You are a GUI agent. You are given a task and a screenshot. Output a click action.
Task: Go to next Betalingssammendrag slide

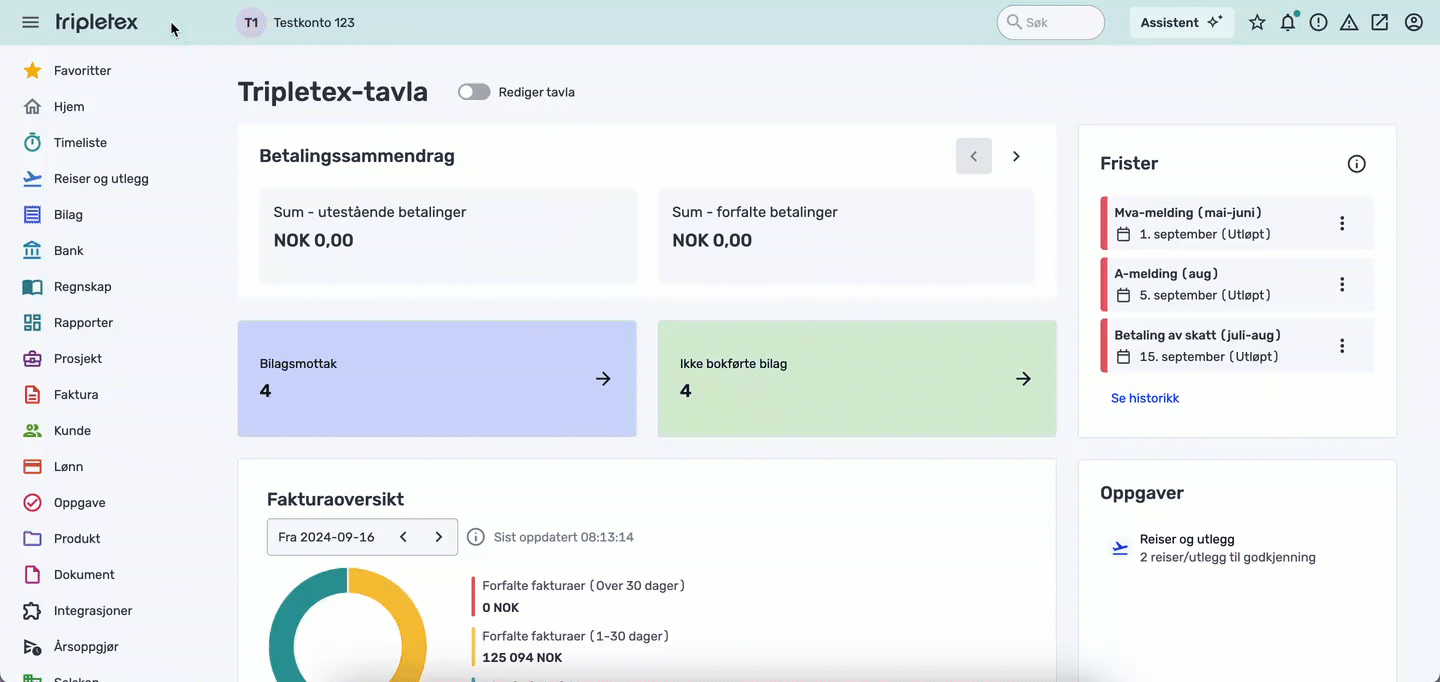pos(1016,156)
